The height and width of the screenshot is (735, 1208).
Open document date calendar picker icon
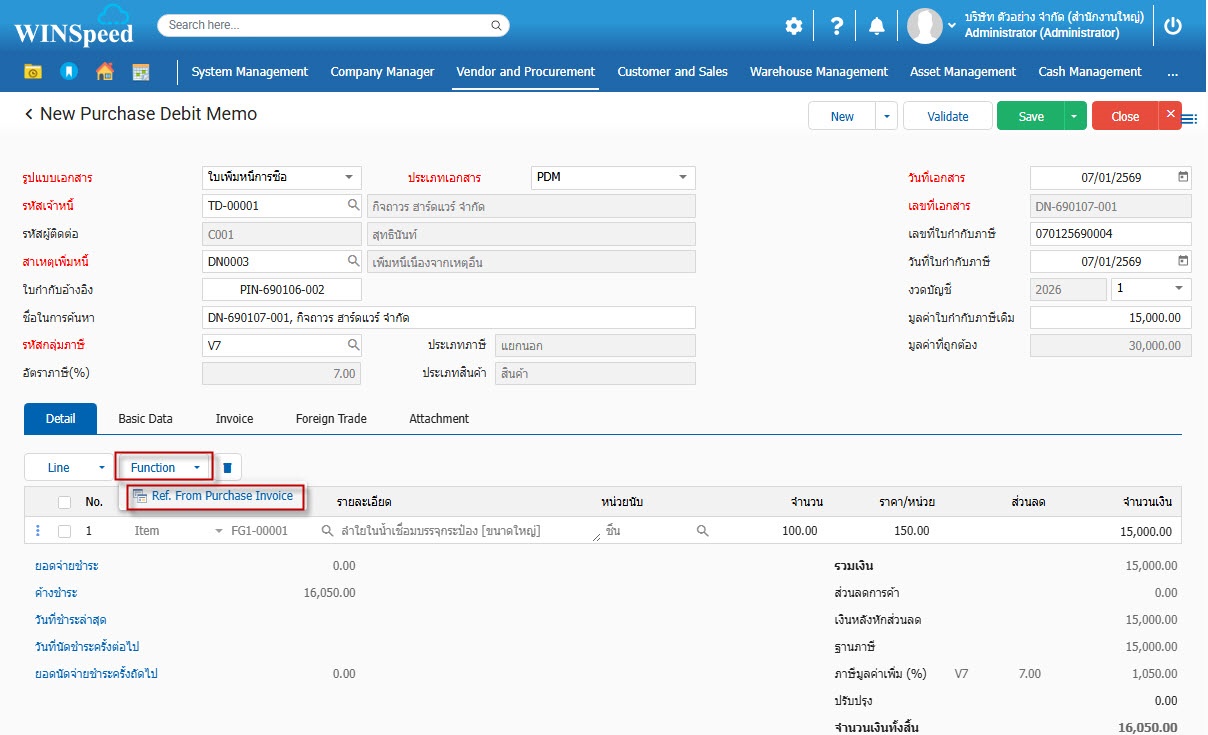point(1183,177)
